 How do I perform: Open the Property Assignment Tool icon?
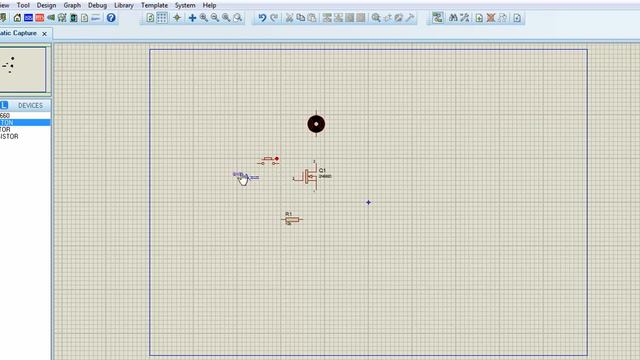tap(464, 18)
